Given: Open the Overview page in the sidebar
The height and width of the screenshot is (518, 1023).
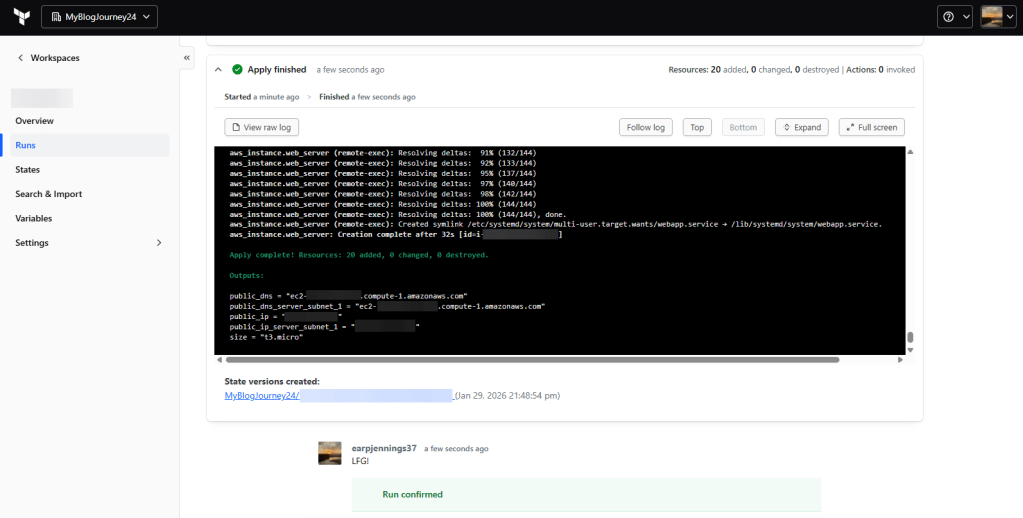Looking at the screenshot, I should tap(34, 121).
